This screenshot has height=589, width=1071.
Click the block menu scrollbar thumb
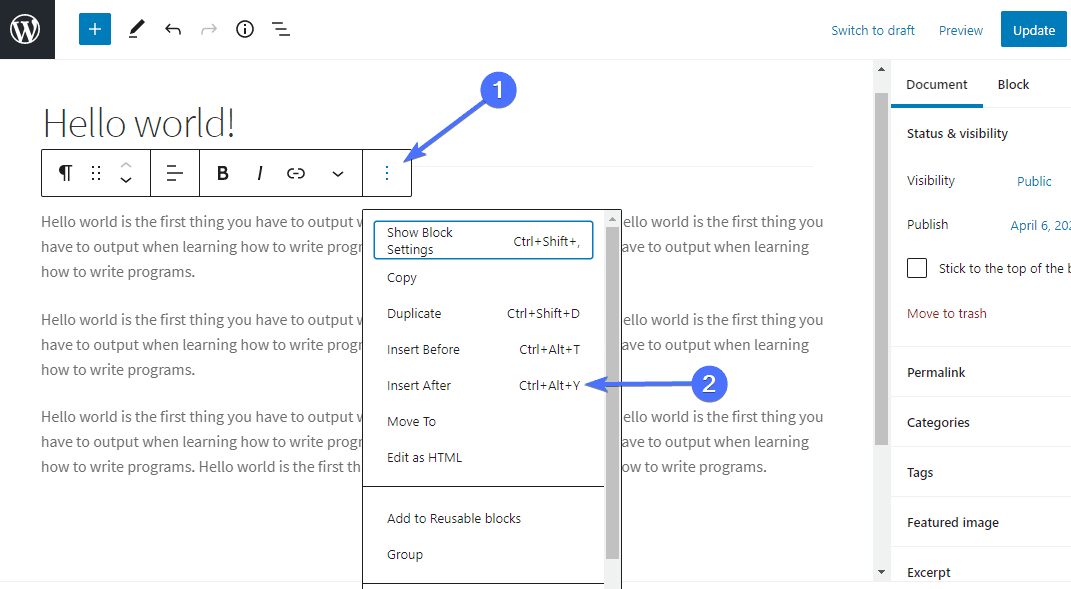[x=612, y=394]
